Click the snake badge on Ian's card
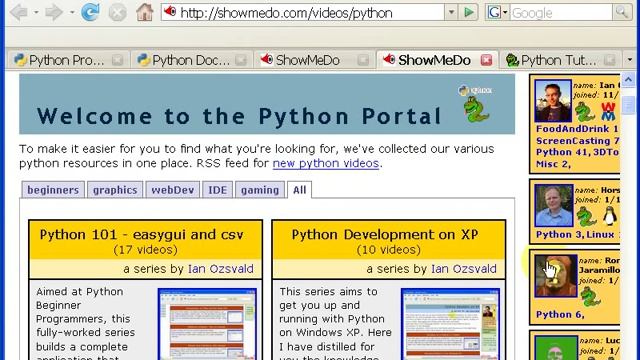This screenshot has height=360, width=640. 585,111
